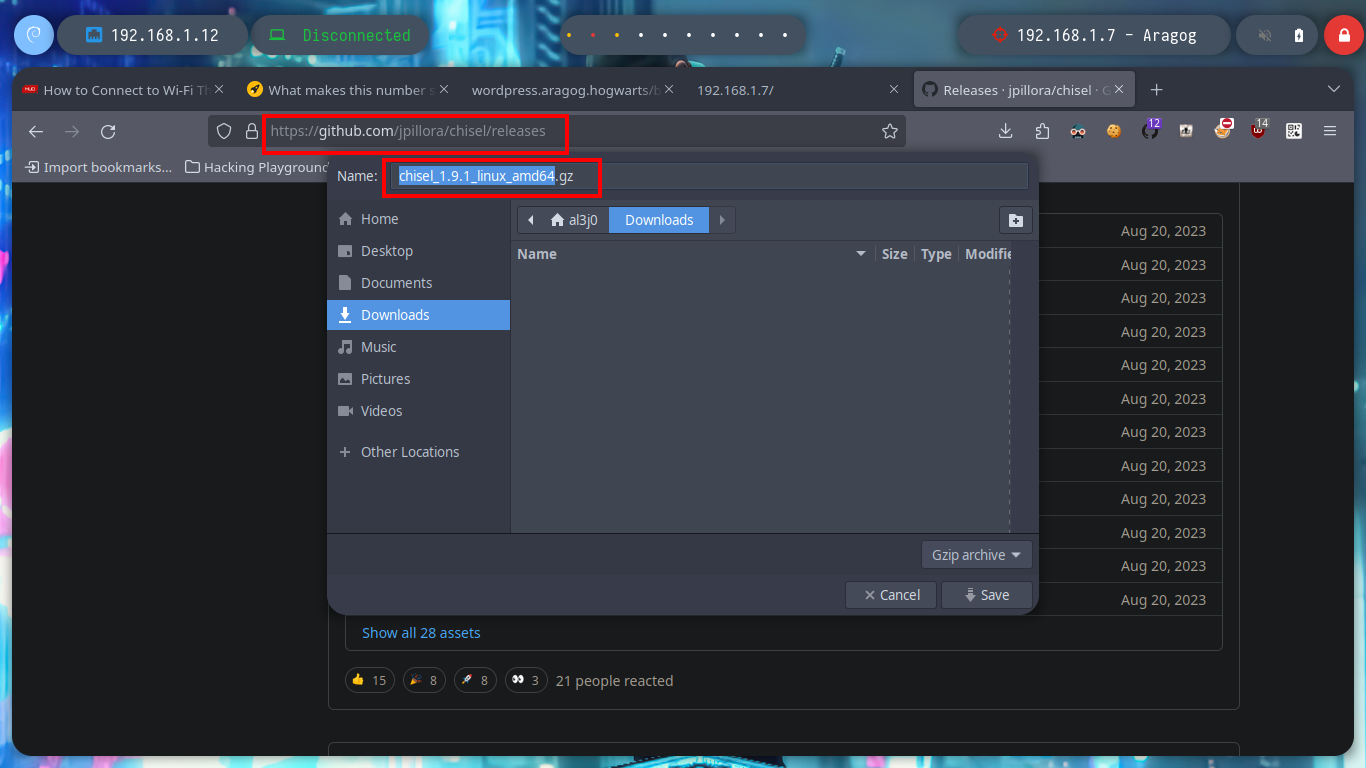Click the QR code extension icon
The width and height of the screenshot is (1366, 768).
(1294, 131)
